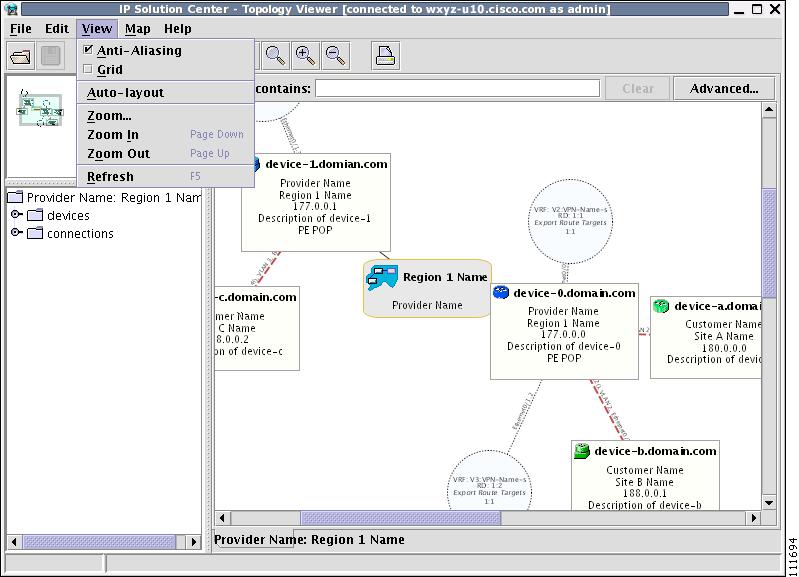The width and height of the screenshot is (799, 577).
Task: Click the Region 1 Name cloud icon
Action: [x=382, y=278]
